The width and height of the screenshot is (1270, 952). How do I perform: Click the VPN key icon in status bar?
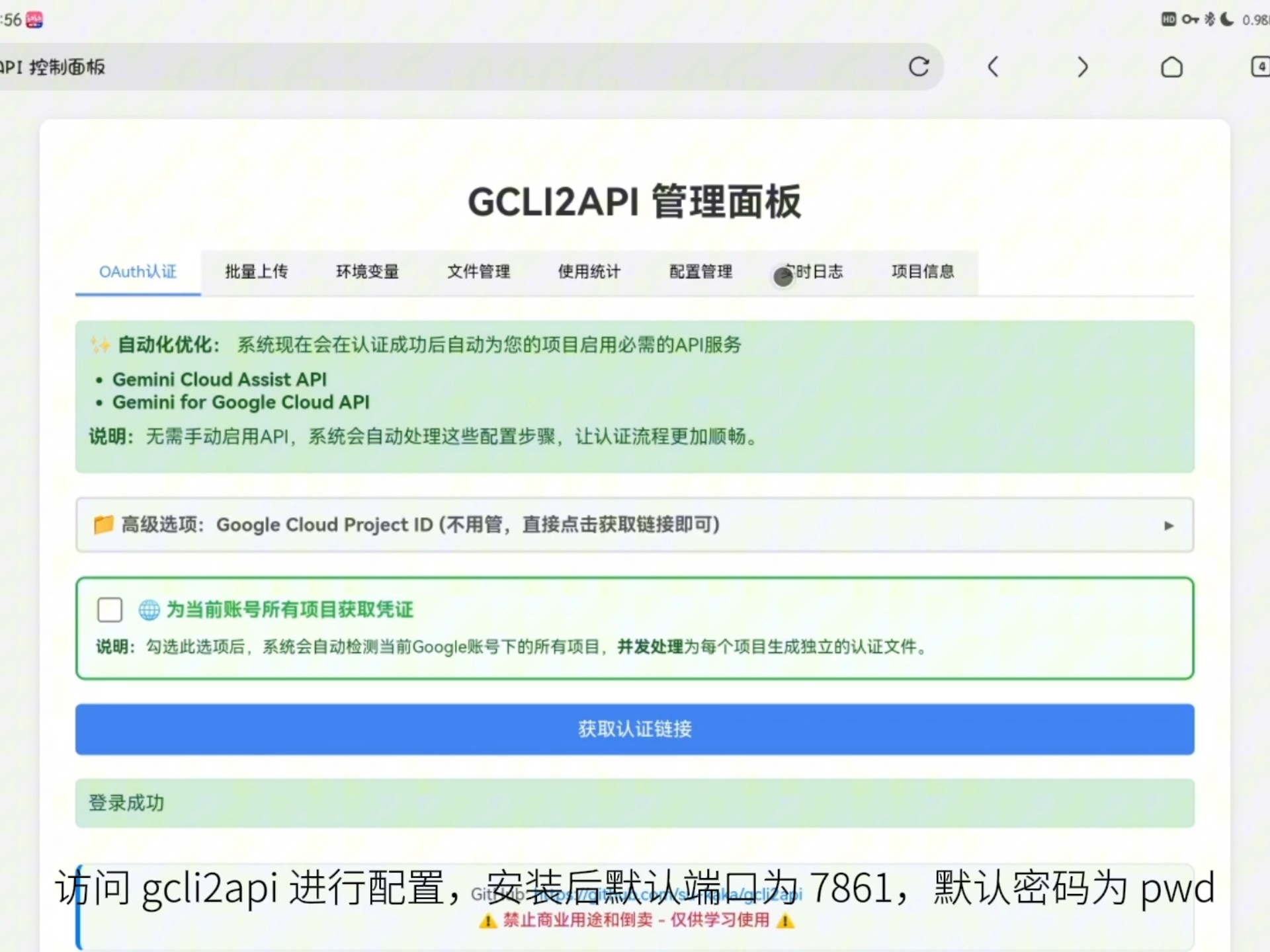coord(1191,19)
